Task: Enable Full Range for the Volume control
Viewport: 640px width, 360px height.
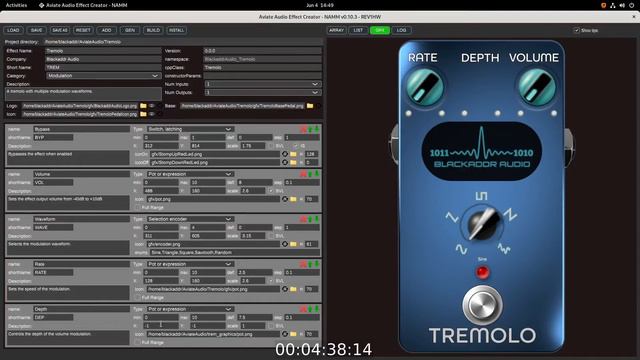Action: click(x=138, y=208)
